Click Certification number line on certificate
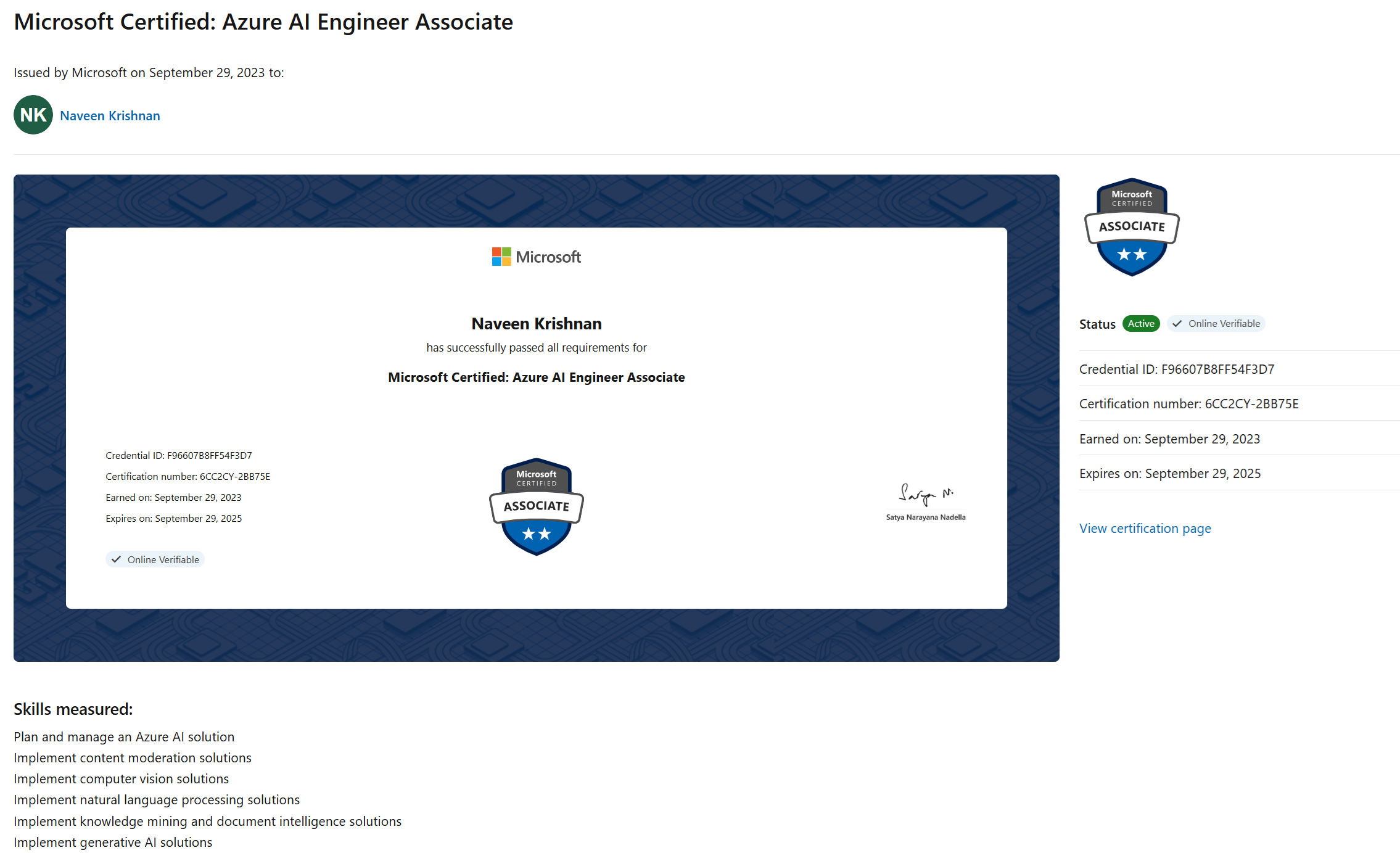 (x=188, y=477)
